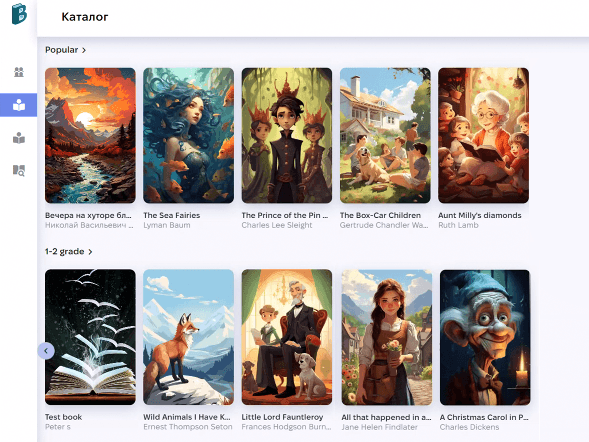Open Aunt Milly's diamonds cover

(483, 136)
